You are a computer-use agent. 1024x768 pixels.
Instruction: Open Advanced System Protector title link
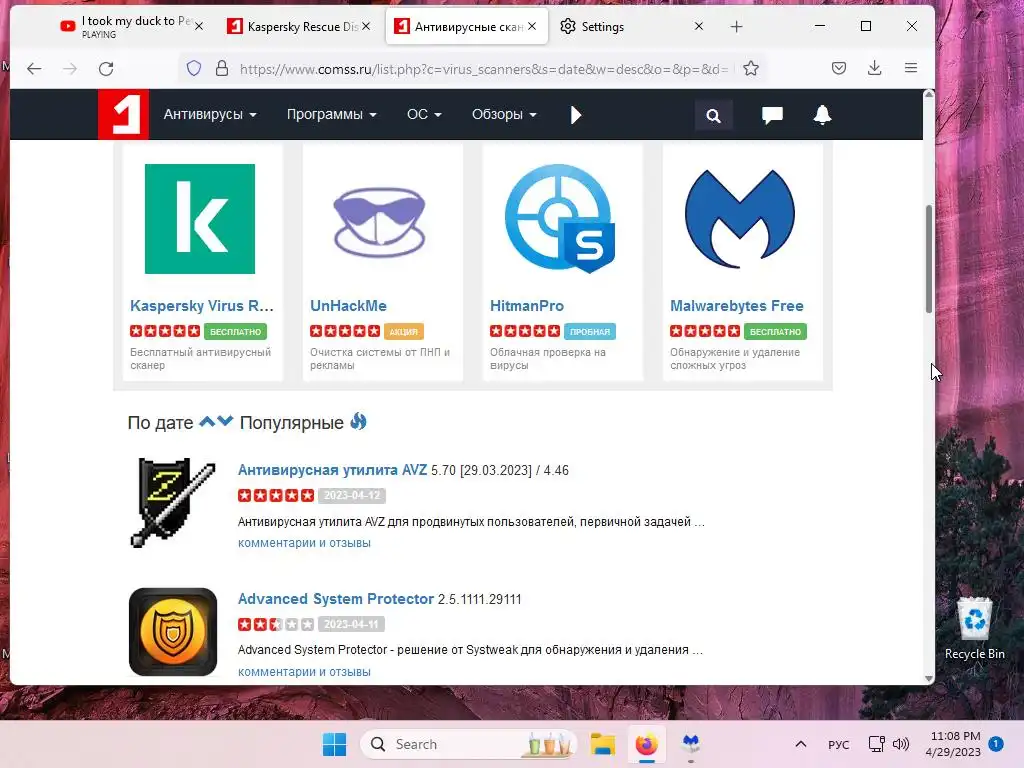(336, 599)
